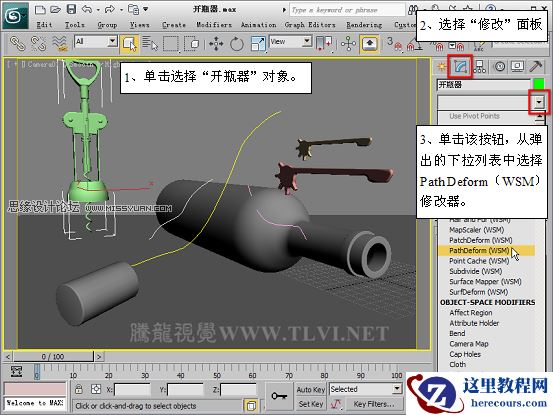Click the object name field 开瓶器
This screenshot has height=415, width=553.
(484, 85)
